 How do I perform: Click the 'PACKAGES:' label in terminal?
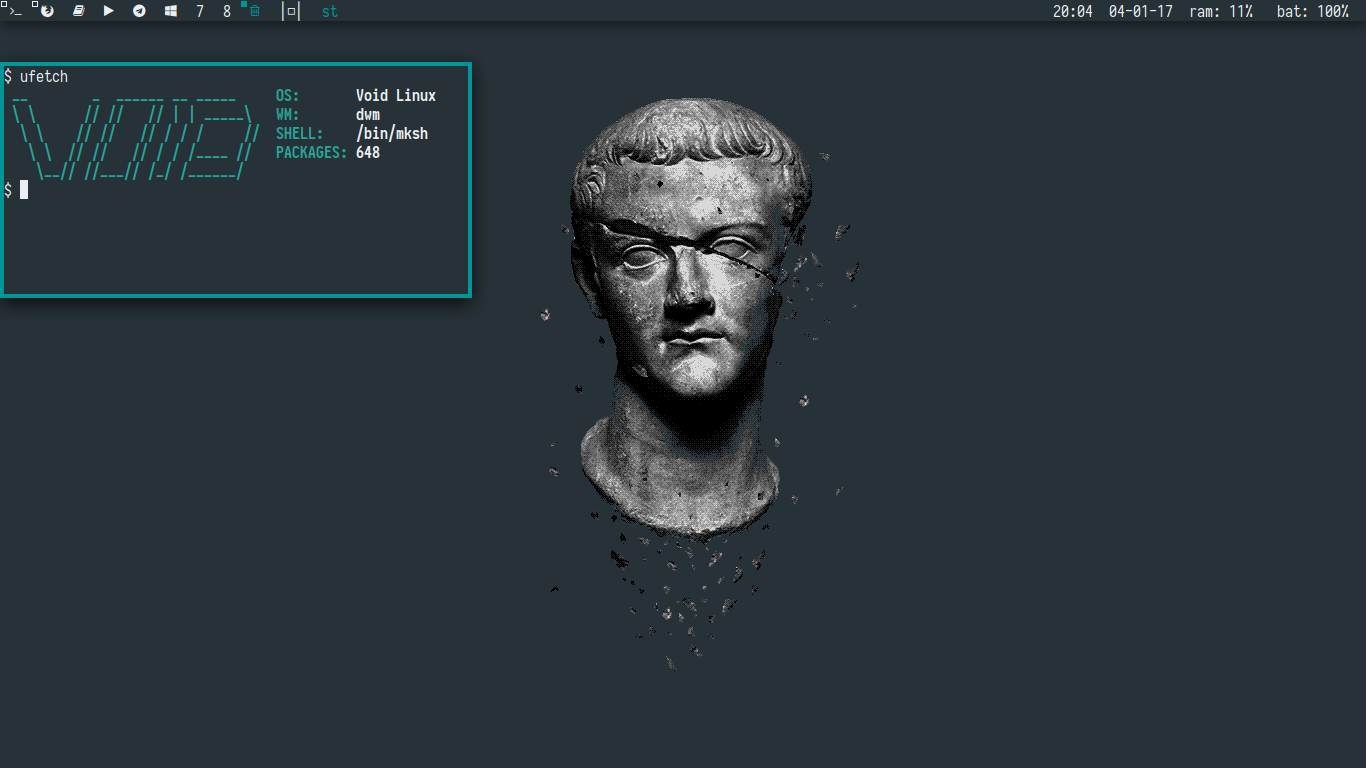pos(312,153)
